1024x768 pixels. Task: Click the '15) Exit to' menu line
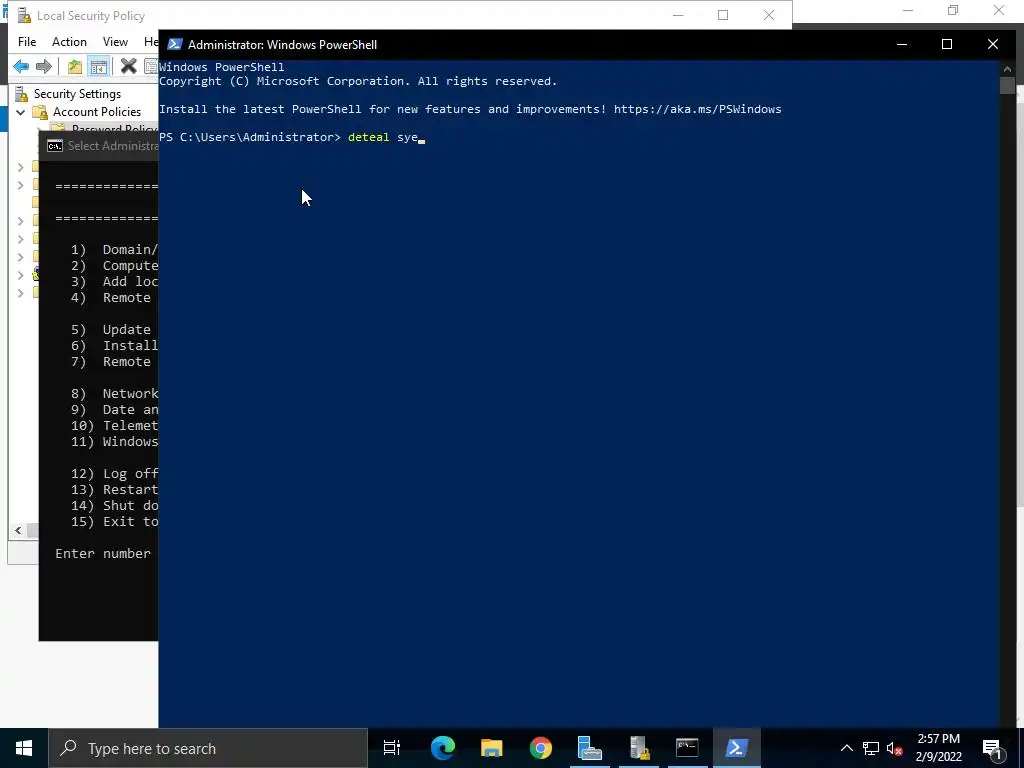click(114, 522)
